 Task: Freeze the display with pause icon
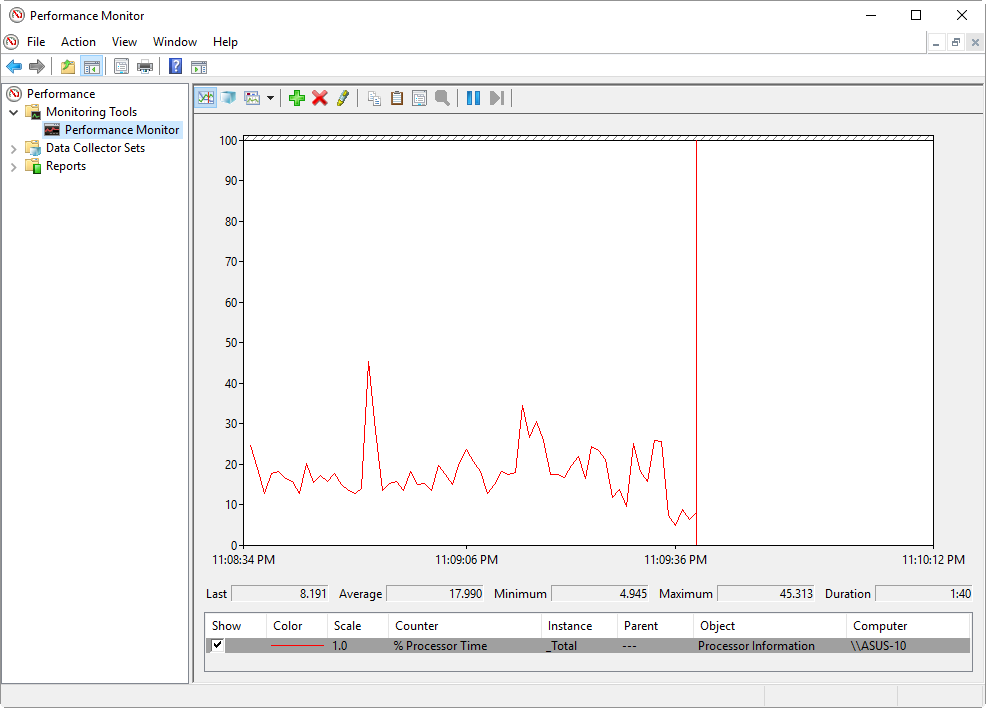coord(473,98)
